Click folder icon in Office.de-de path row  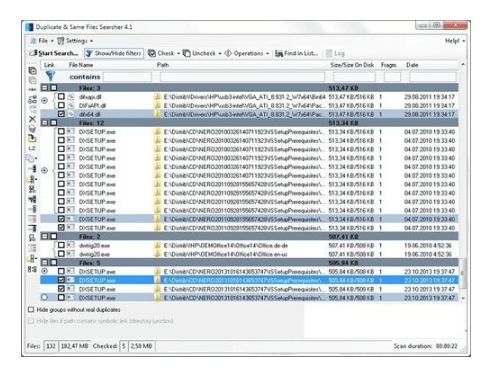(157, 245)
